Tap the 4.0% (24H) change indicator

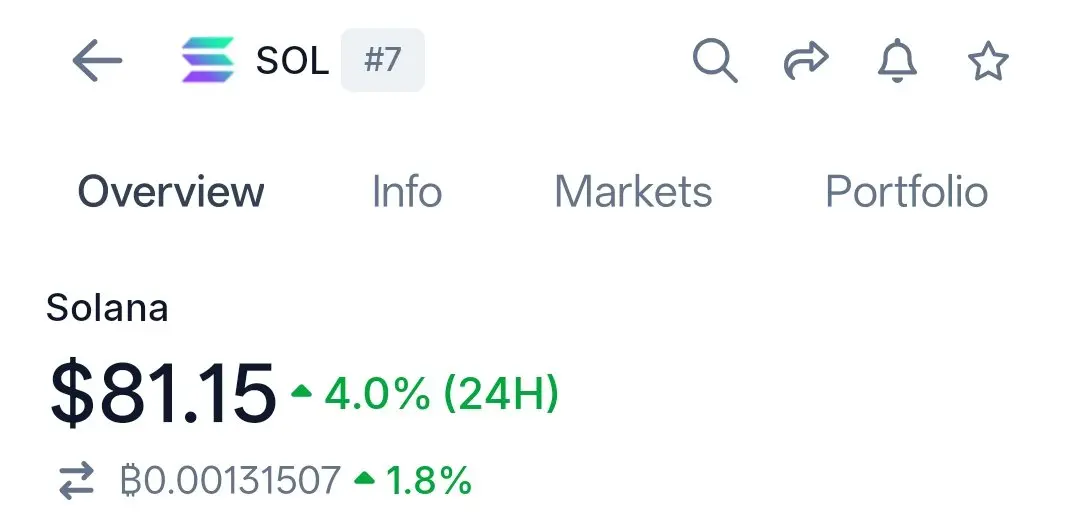(x=442, y=395)
